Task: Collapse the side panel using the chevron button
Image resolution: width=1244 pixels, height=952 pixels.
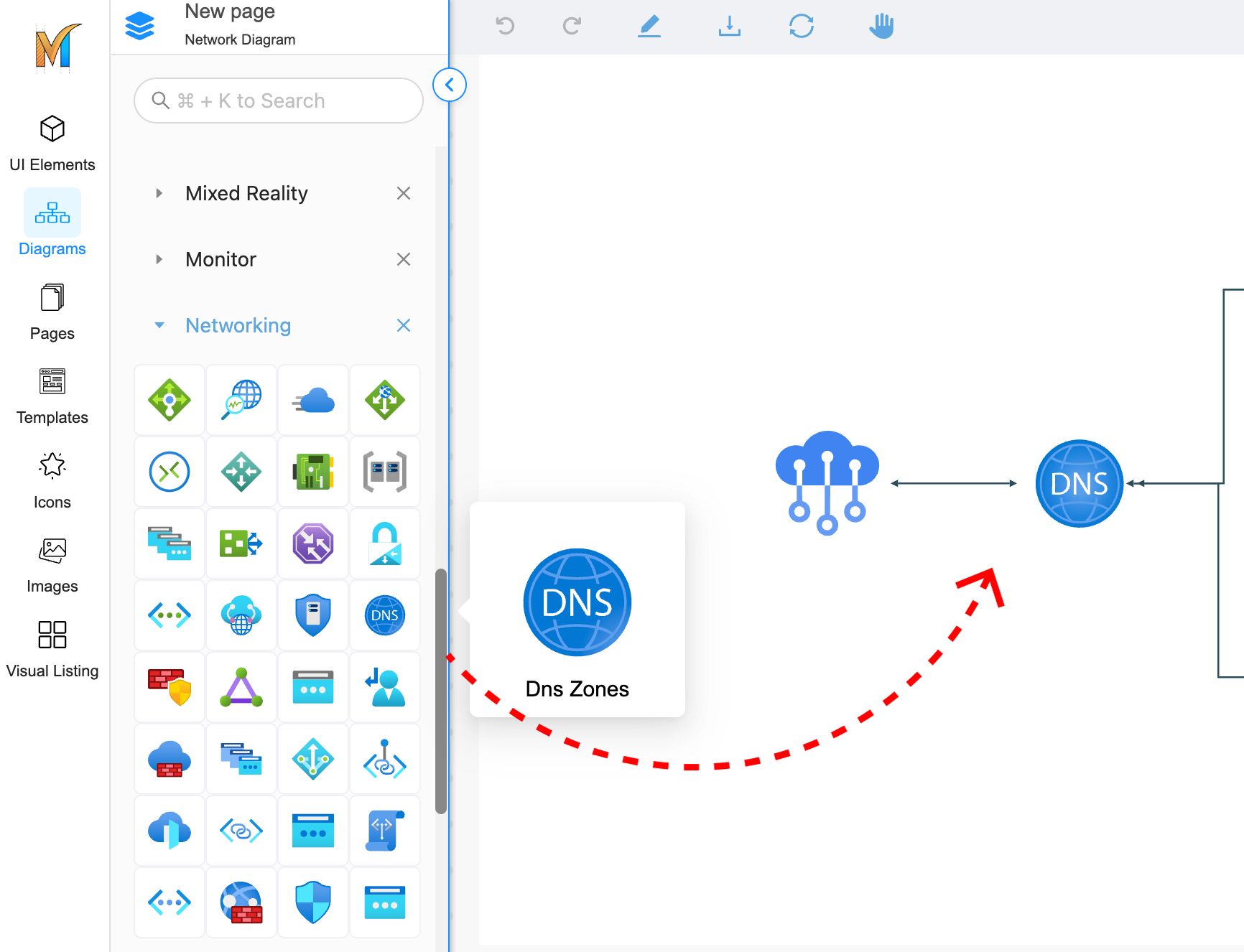Action: click(450, 85)
